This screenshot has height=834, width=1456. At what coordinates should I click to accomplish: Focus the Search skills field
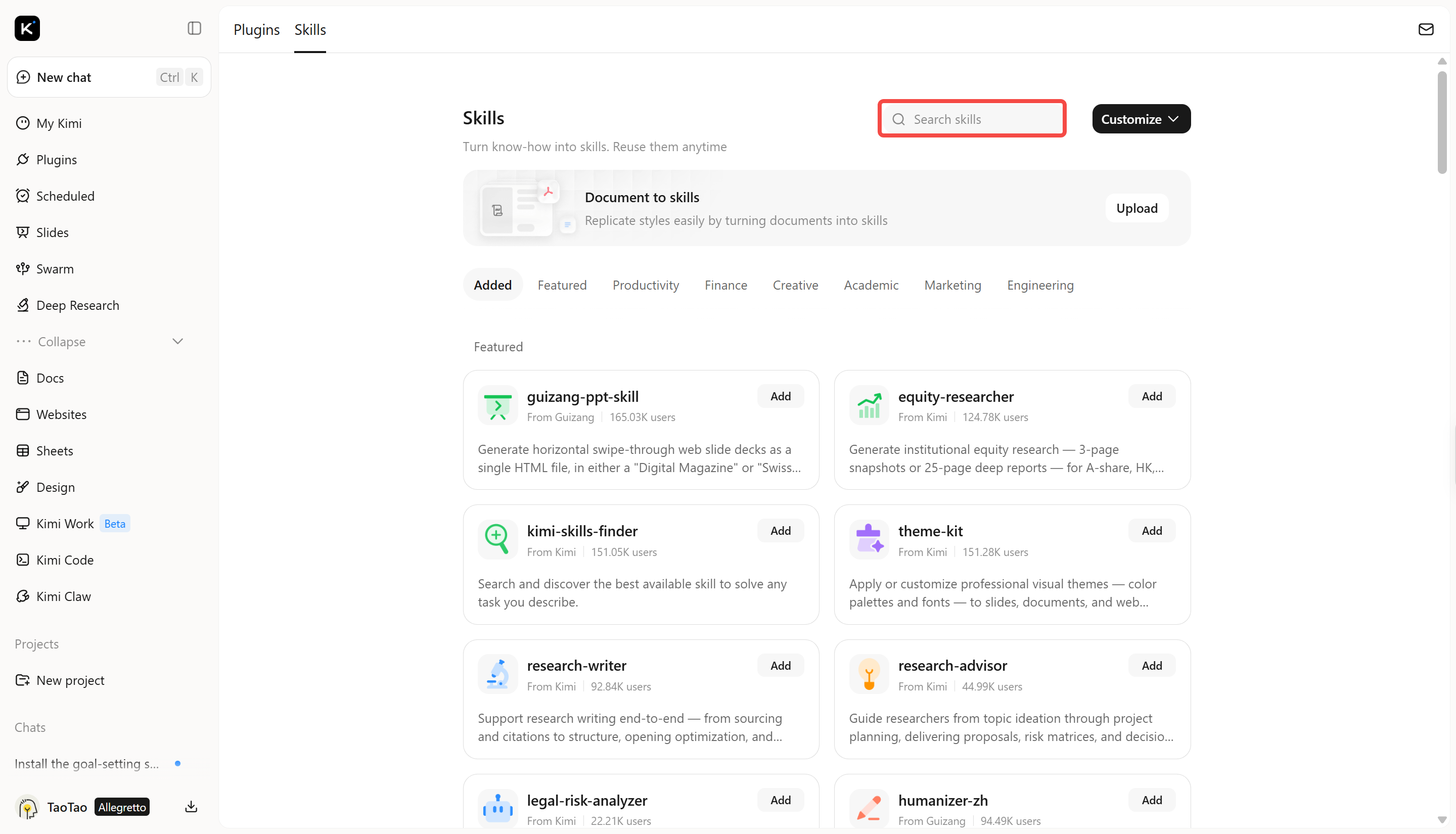972,119
